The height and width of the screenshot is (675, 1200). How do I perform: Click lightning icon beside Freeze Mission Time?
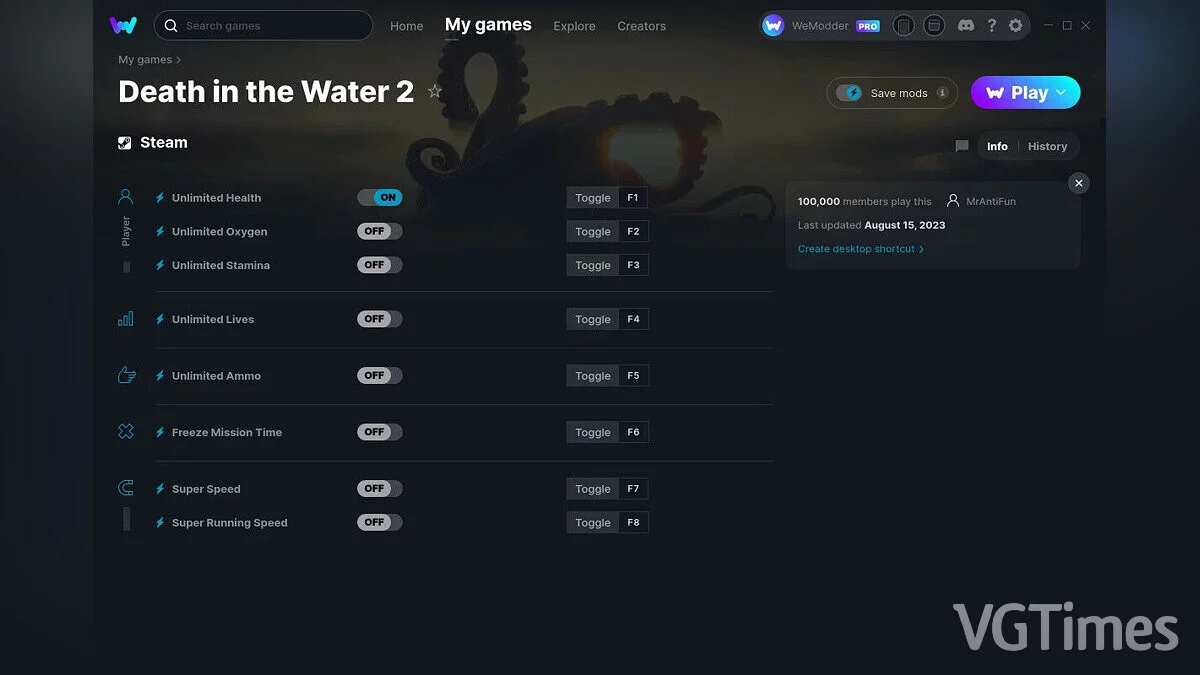(160, 432)
